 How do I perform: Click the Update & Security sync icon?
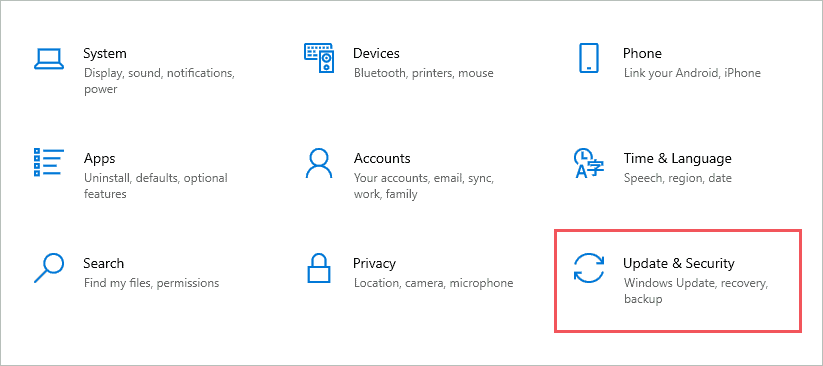588,268
